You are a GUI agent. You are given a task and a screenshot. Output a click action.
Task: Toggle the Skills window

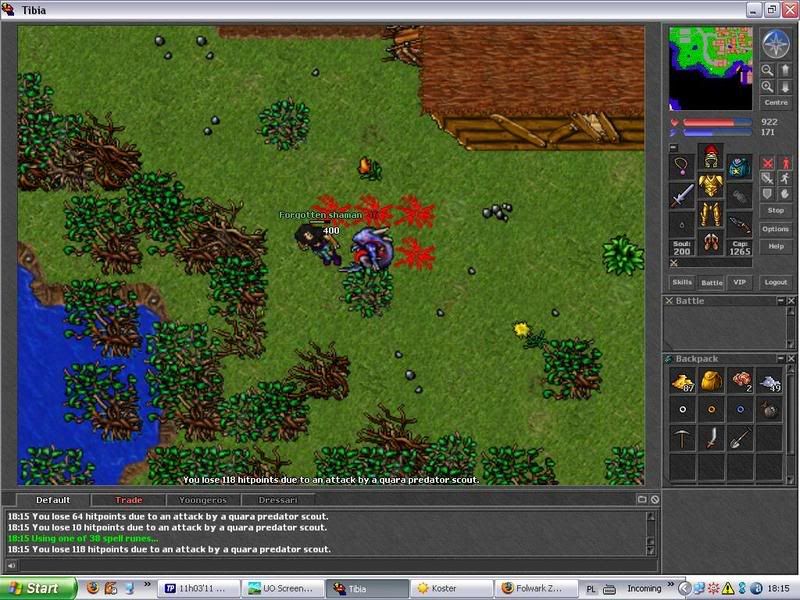point(682,282)
